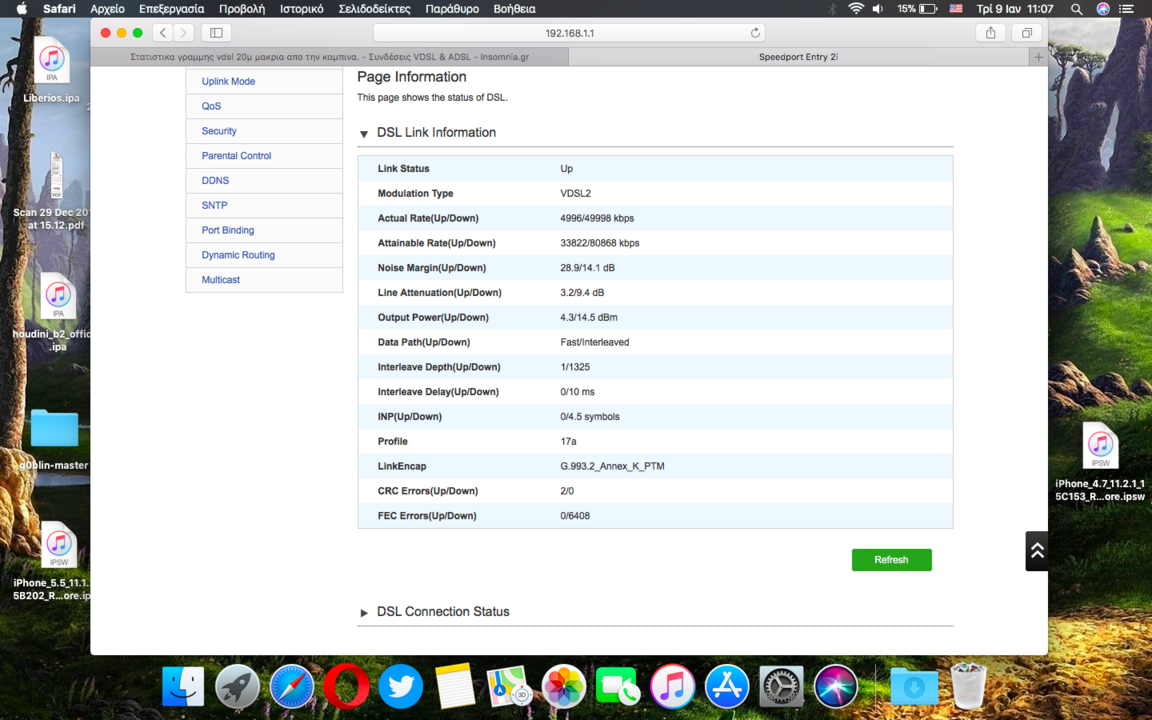1152x720 pixels.
Task: Open Spotlight search in the menu bar
Action: coord(1076,9)
